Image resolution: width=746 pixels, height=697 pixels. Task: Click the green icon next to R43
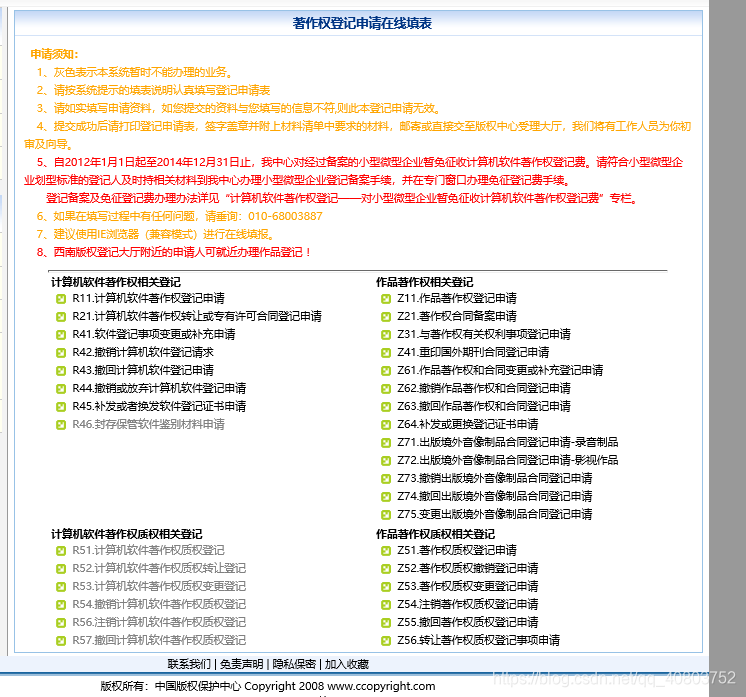(x=61, y=371)
